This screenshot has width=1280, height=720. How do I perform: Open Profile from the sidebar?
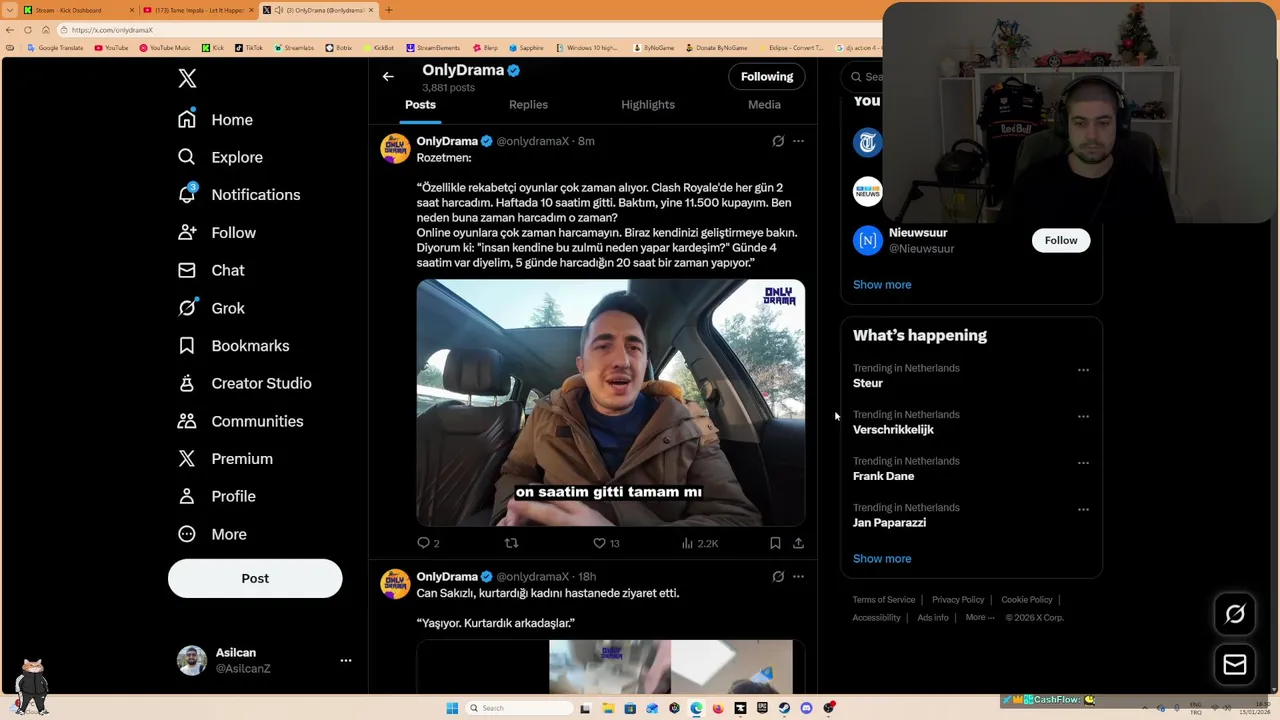[x=217, y=496]
